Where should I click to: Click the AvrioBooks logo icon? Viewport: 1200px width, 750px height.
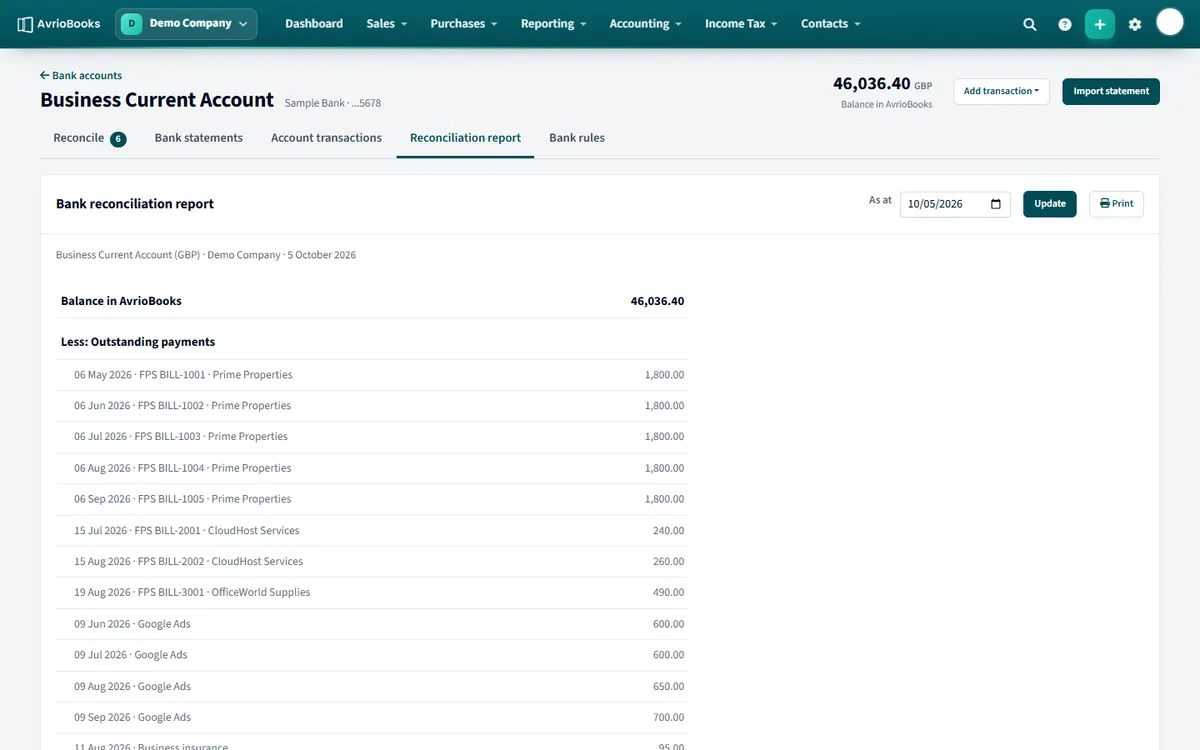(25, 24)
